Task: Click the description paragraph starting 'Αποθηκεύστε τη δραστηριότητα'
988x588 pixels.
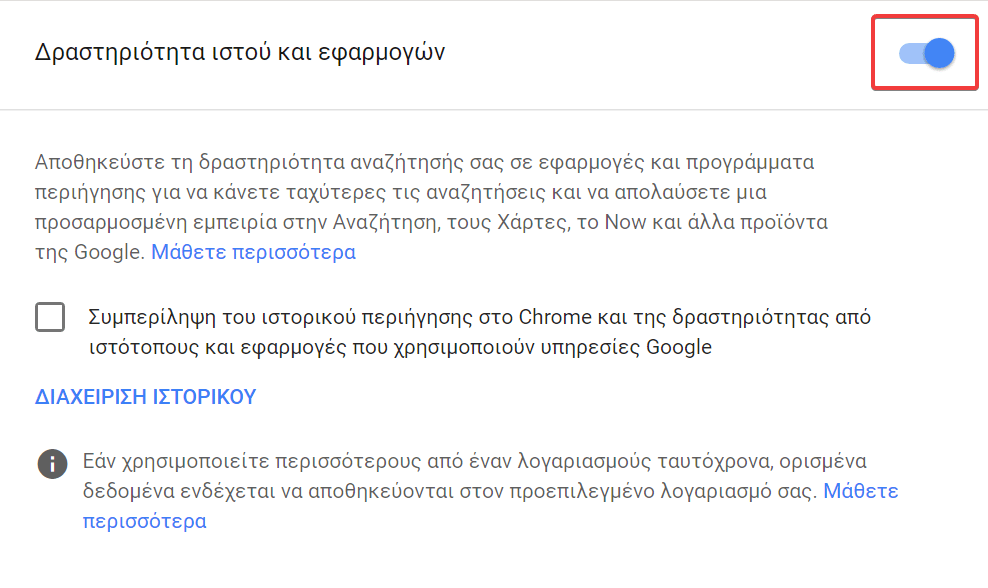Action: point(432,207)
